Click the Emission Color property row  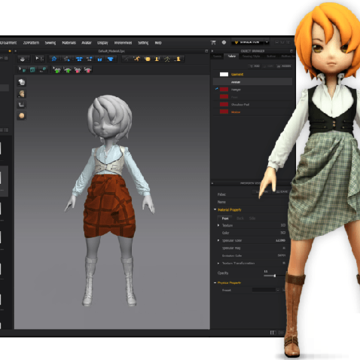[252, 256]
